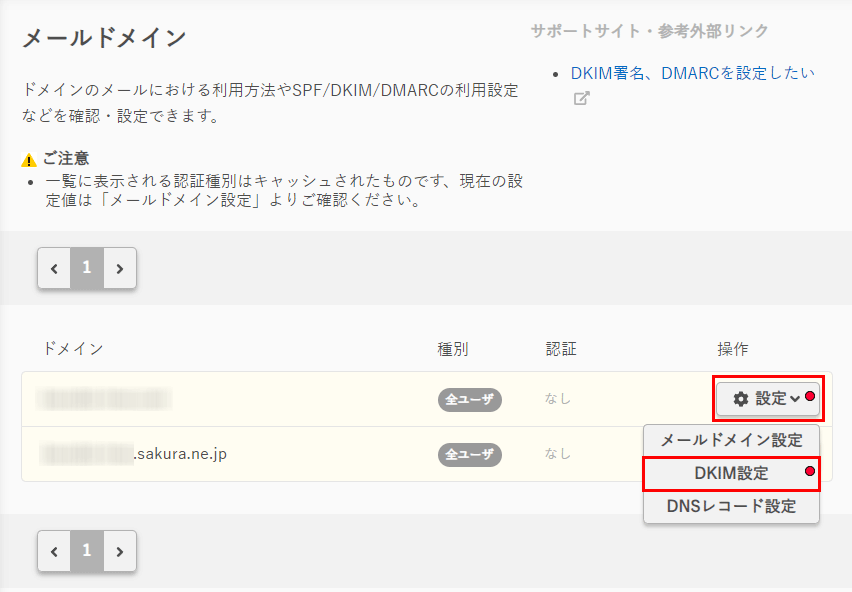The width and height of the screenshot is (852, 592).
Task: Click the 全ユーザ badge in the sakura.ne.jp row
Action: coord(469,454)
